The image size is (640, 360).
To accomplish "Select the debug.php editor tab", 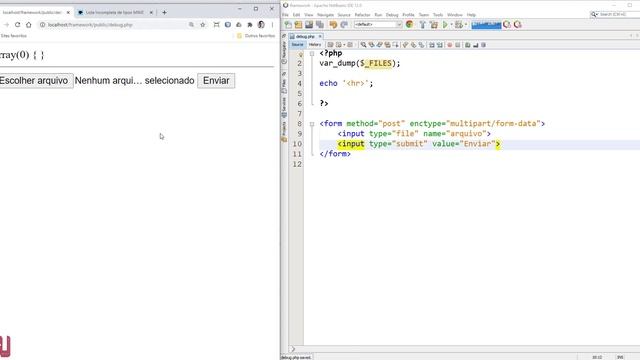I will point(305,36).
